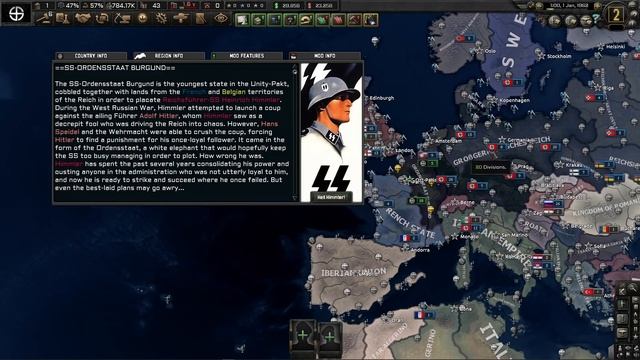Image resolution: width=640 pixels, height=360 pixels.
Task: Switch to the Mod Features tab
Action: tap(247, 56)
